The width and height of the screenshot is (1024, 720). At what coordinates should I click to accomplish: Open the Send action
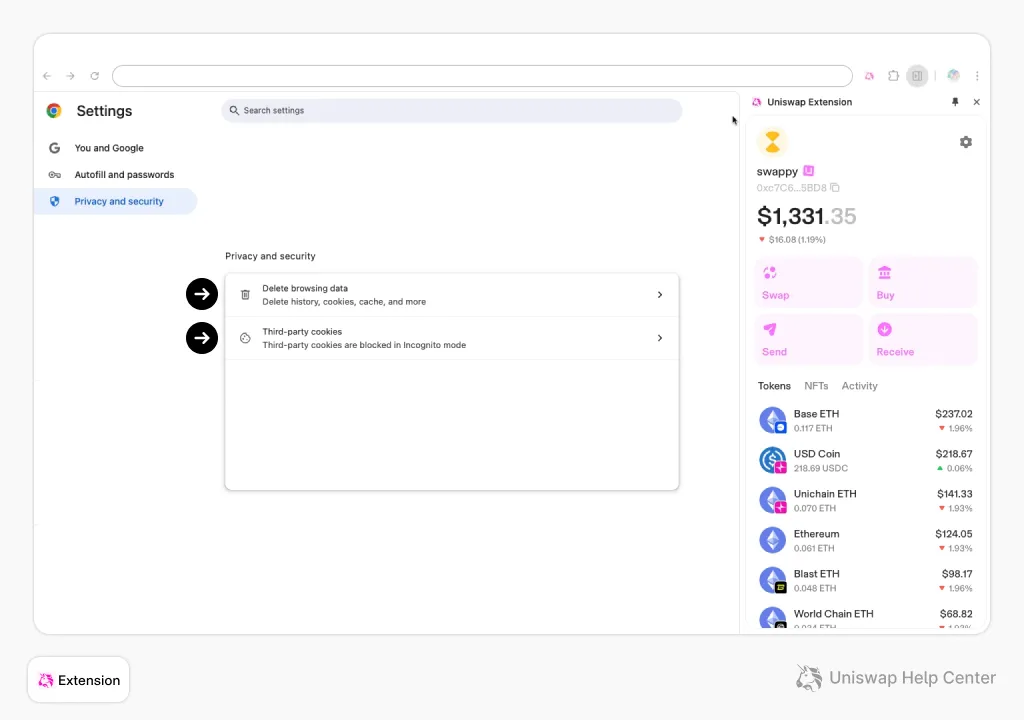pyautogui.click(x=808, y=340)
